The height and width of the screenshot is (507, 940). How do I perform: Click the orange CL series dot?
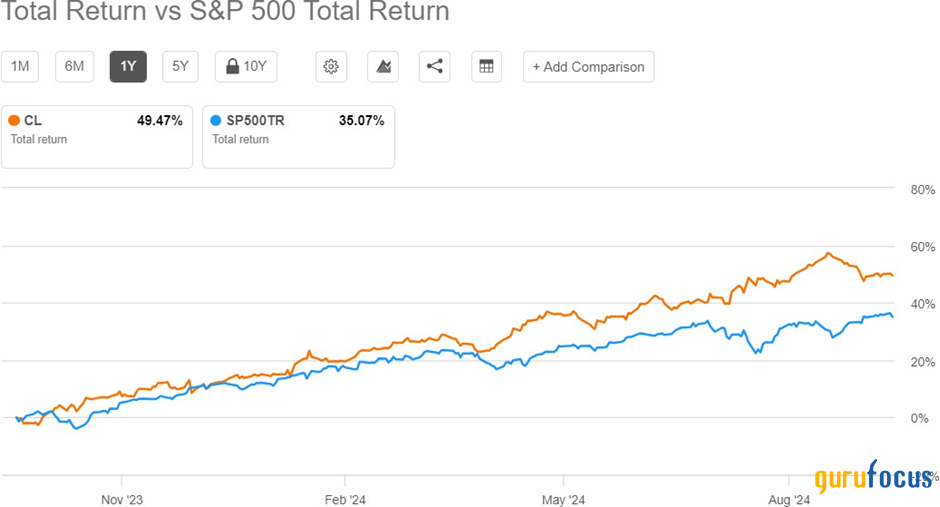coord(14,121)
